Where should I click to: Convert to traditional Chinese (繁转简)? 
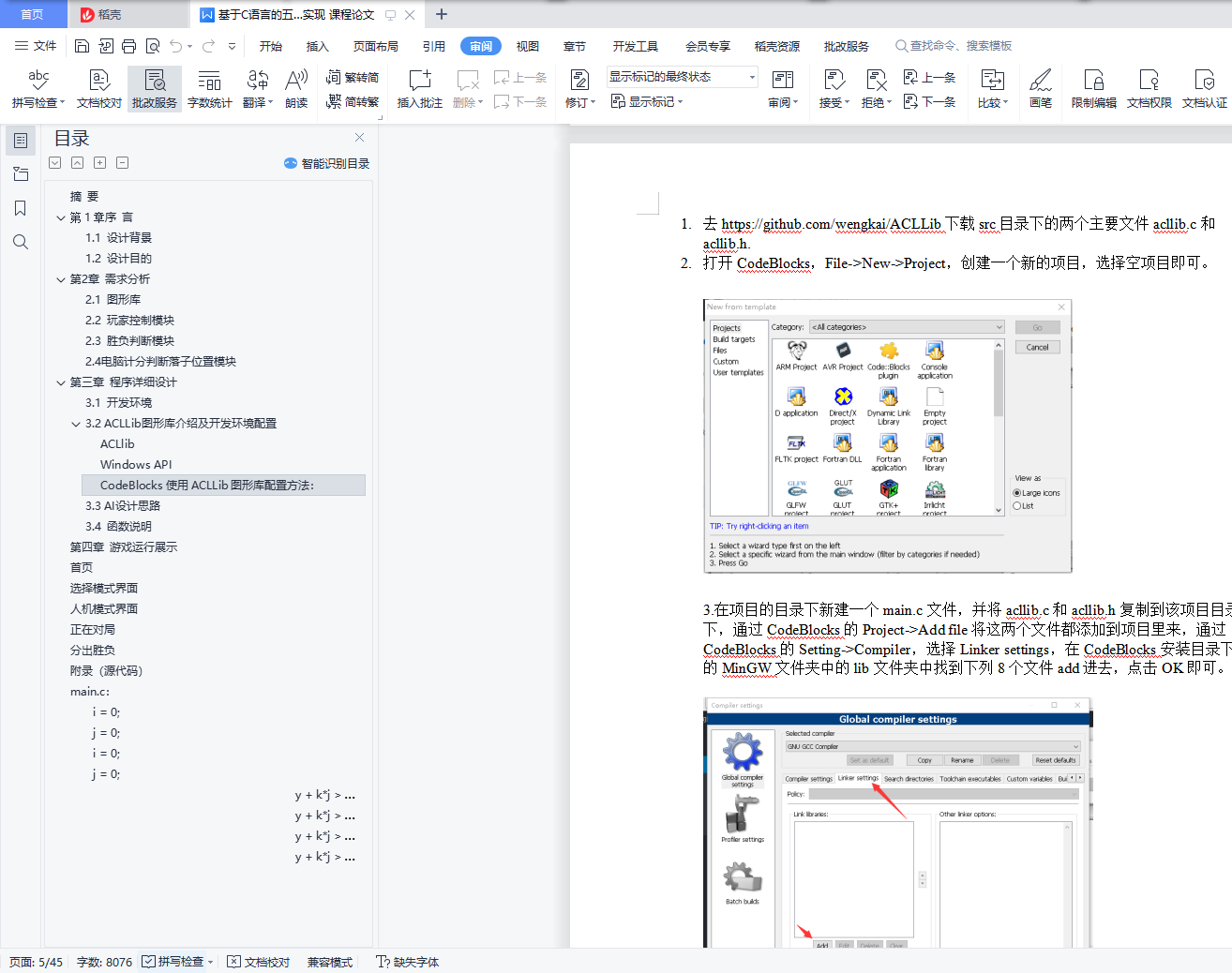point(353,78)
